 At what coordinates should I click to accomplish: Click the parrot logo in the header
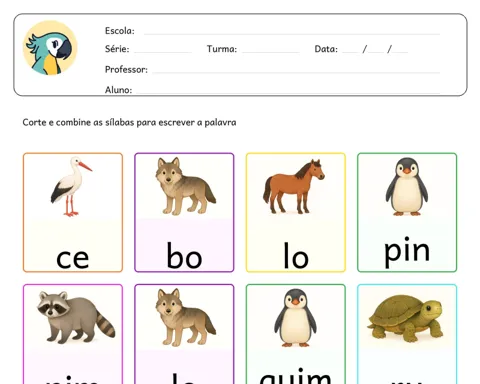point(50,48)
